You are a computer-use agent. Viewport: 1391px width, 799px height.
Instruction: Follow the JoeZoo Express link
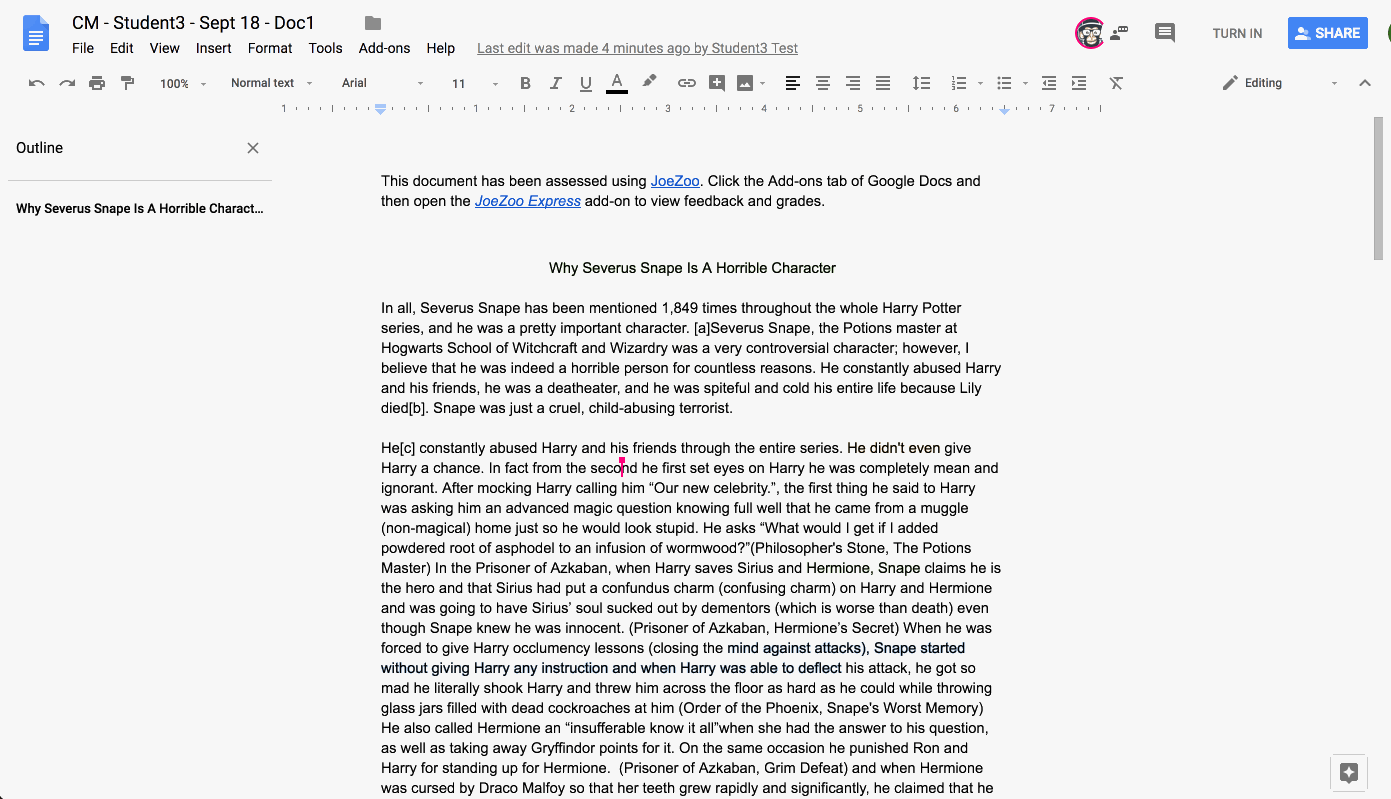(x=527, y=201)
